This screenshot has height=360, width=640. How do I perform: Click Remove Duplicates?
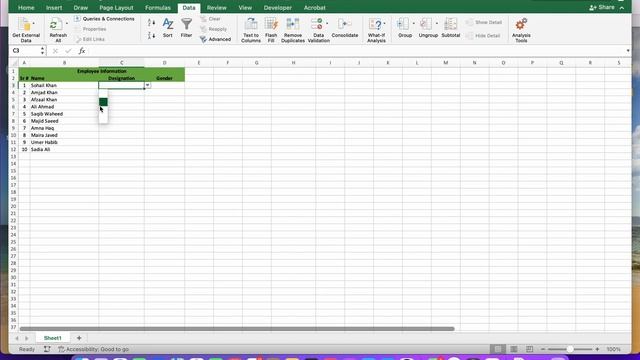pyautogui.click(x=293, y=30)
